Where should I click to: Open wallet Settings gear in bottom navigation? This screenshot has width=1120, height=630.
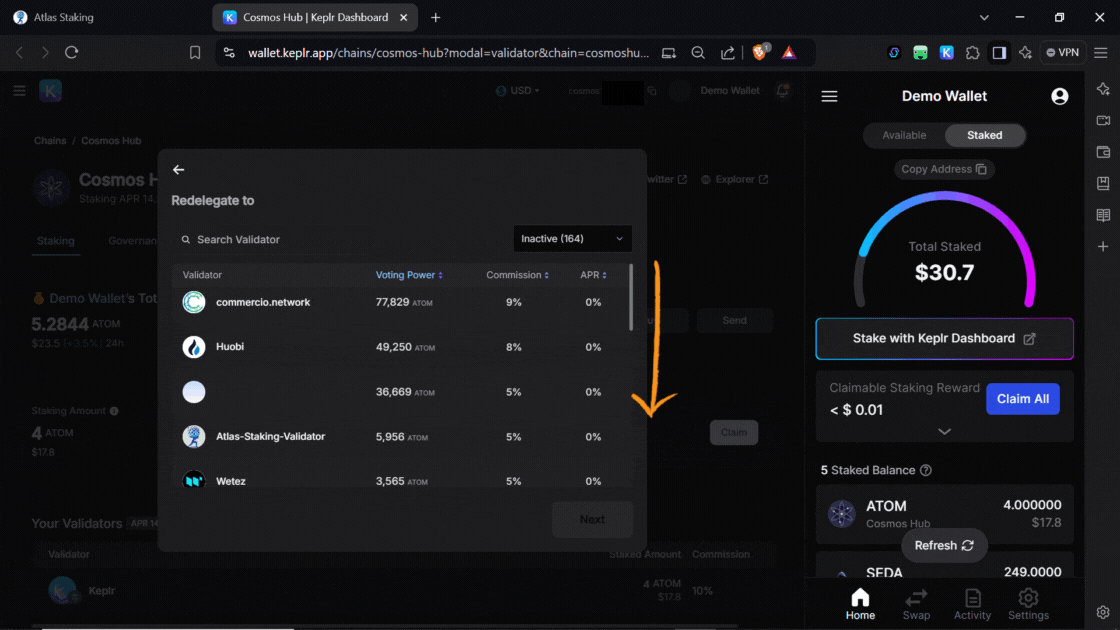click(1028, 603)
